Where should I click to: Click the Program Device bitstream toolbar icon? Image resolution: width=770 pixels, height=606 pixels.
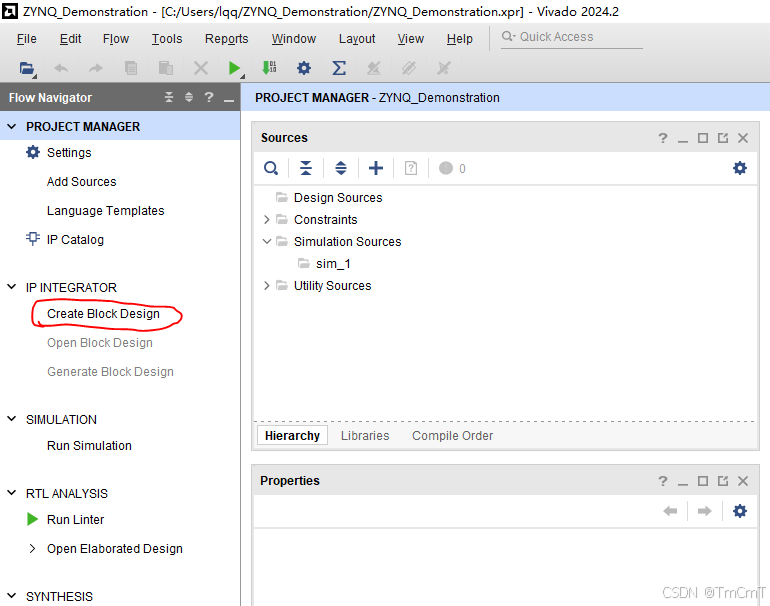(269, 68)
